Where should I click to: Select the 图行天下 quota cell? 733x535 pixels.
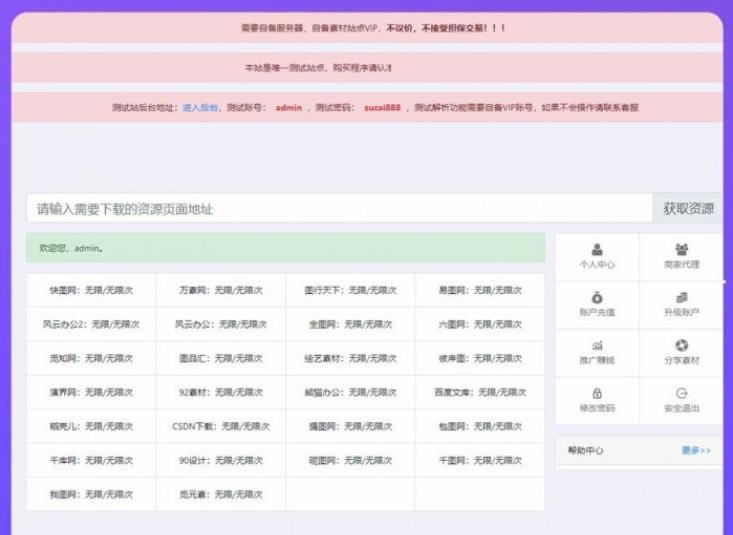pyautogui.click(x=350, y=290)
